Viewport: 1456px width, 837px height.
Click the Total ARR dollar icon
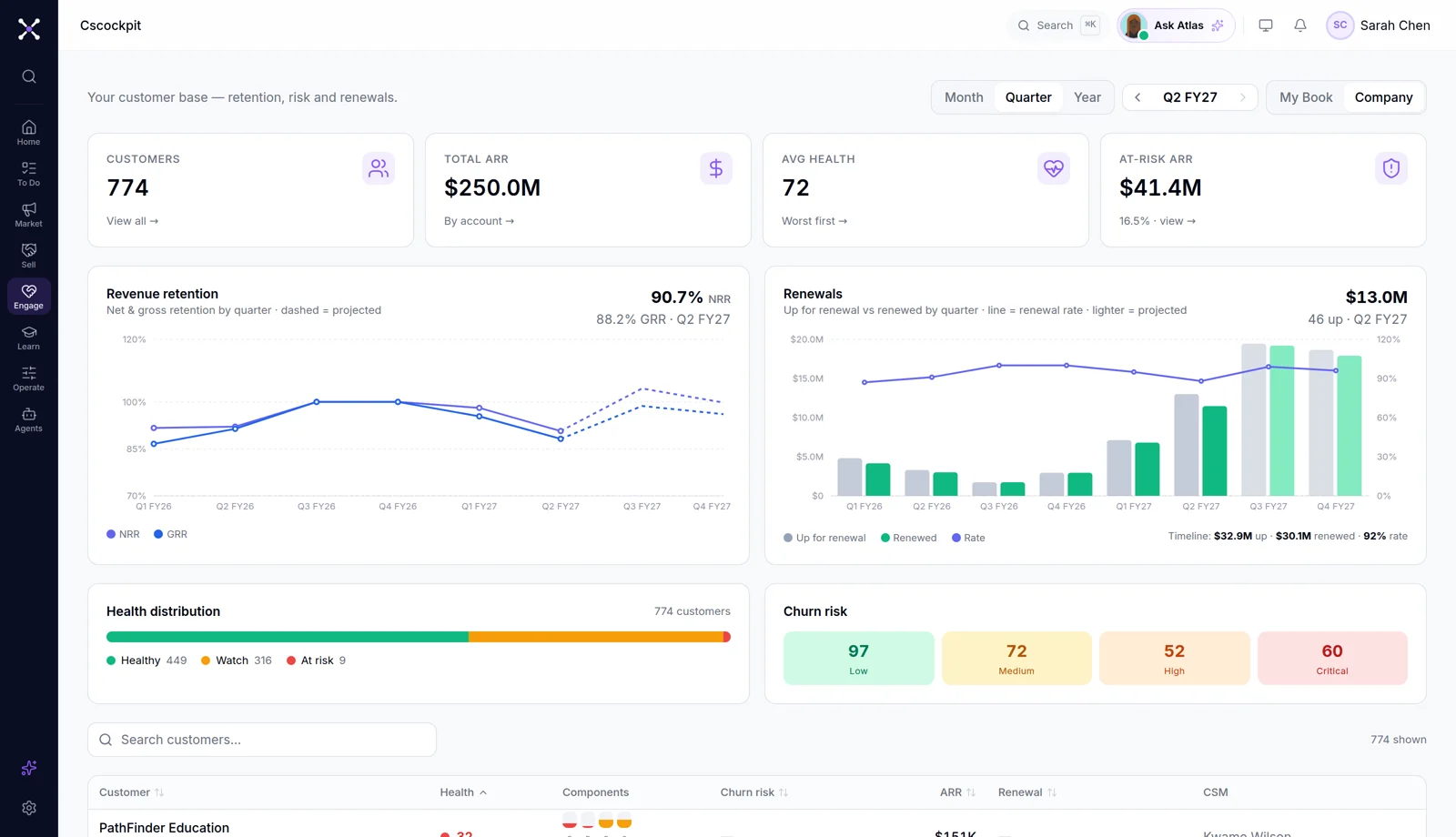point(716,168)
